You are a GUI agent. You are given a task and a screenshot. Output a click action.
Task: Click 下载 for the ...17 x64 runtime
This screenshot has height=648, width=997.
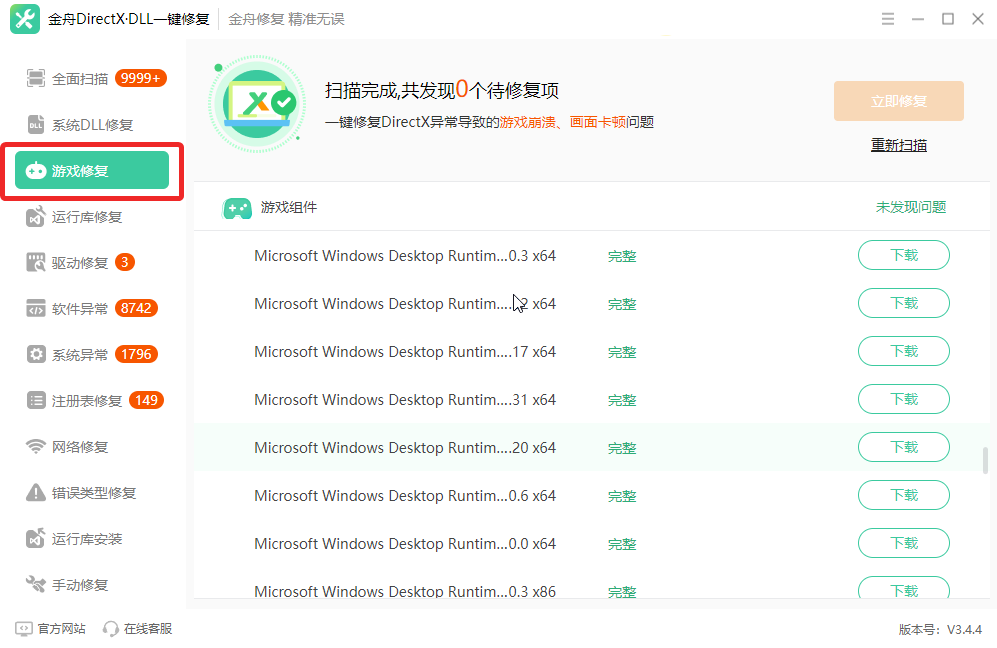904,351
